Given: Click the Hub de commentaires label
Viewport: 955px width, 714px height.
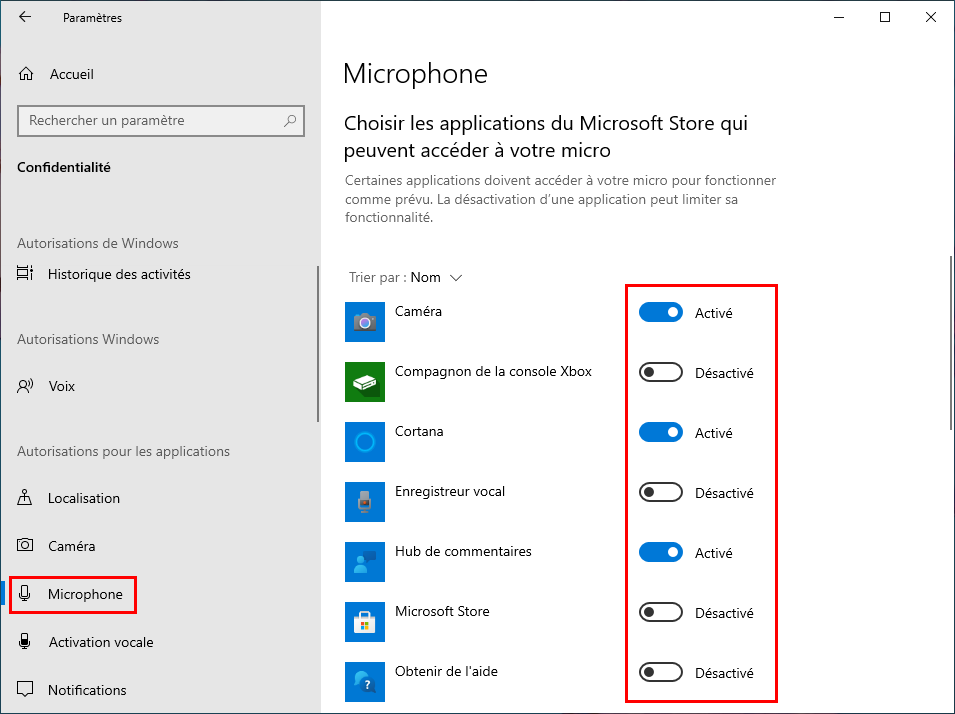Looking at the screenshot, I should (x=463, y=551).
